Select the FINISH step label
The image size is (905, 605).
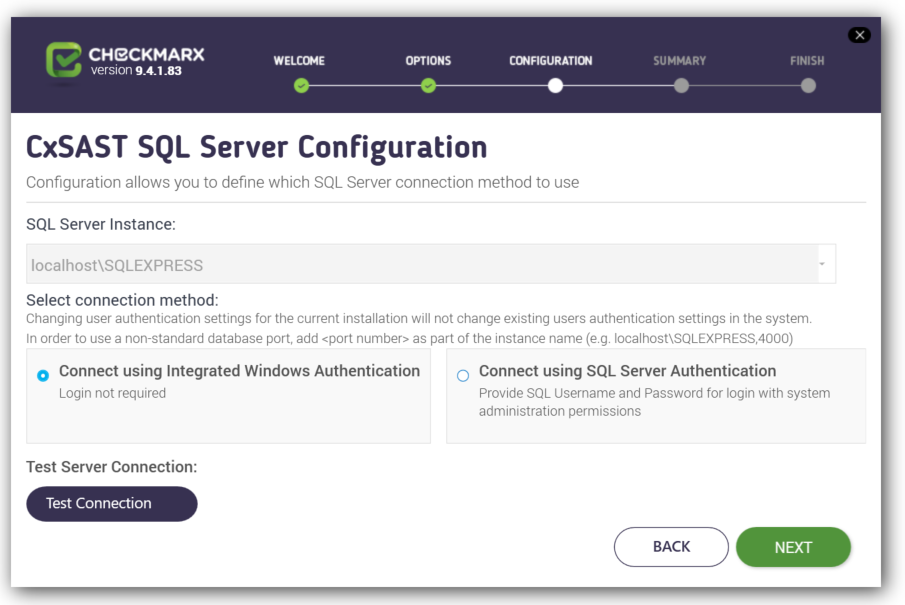coord(807,61)
